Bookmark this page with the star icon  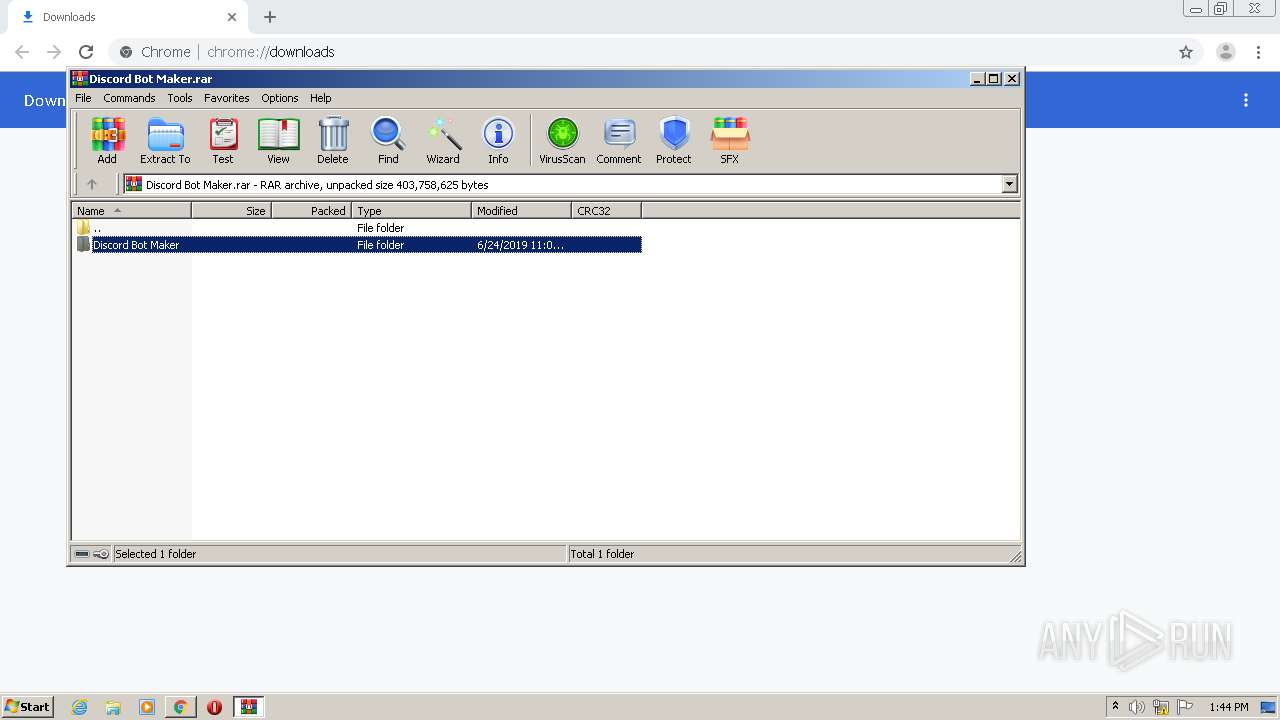[x=1186, y=52]
